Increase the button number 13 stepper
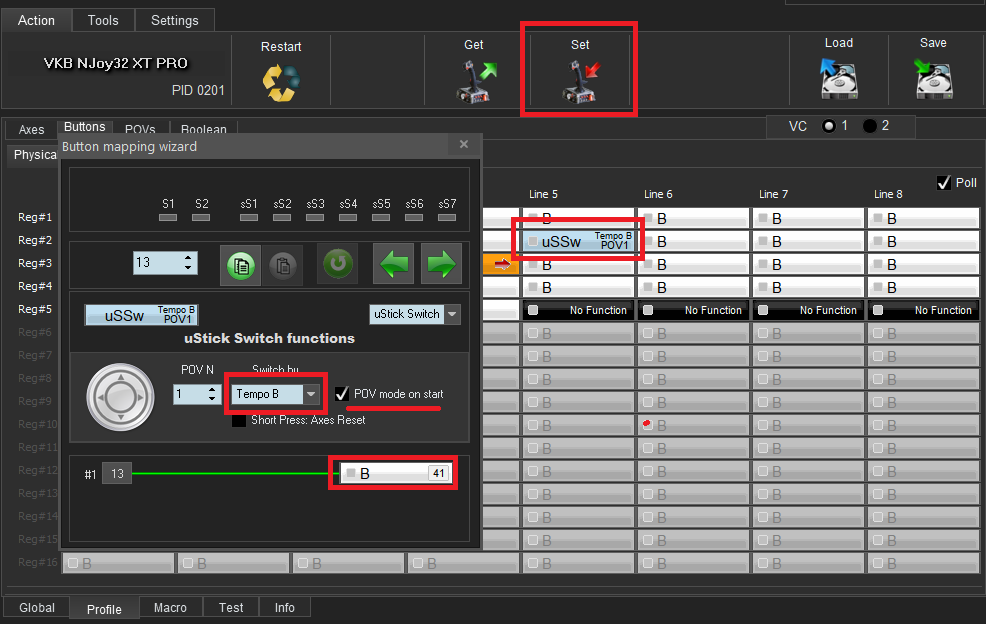This screenshot has width=986, height=624. [188, 258]
